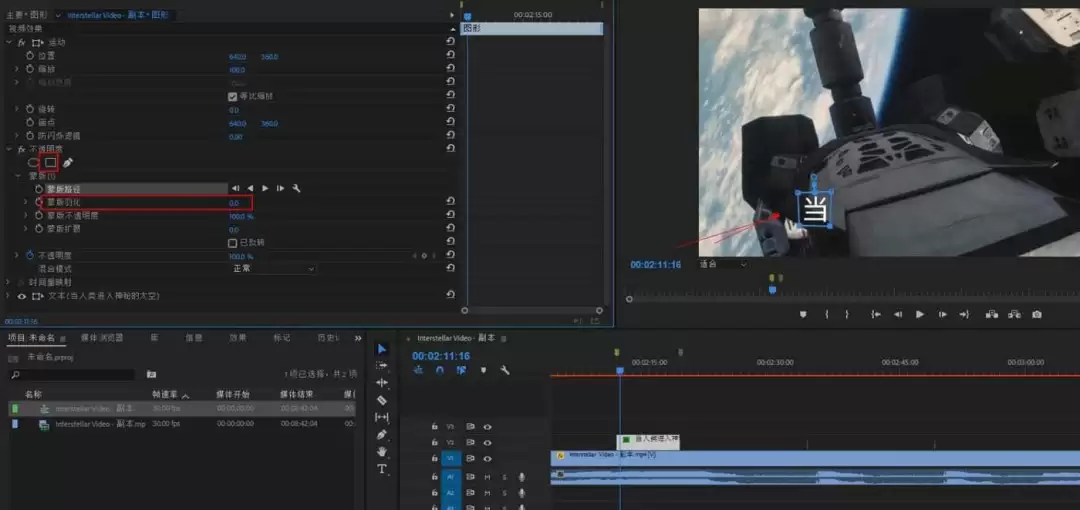Collapse the 不透明度 opacity effect group
1080x510 pixels.
[x=8, y=149]
